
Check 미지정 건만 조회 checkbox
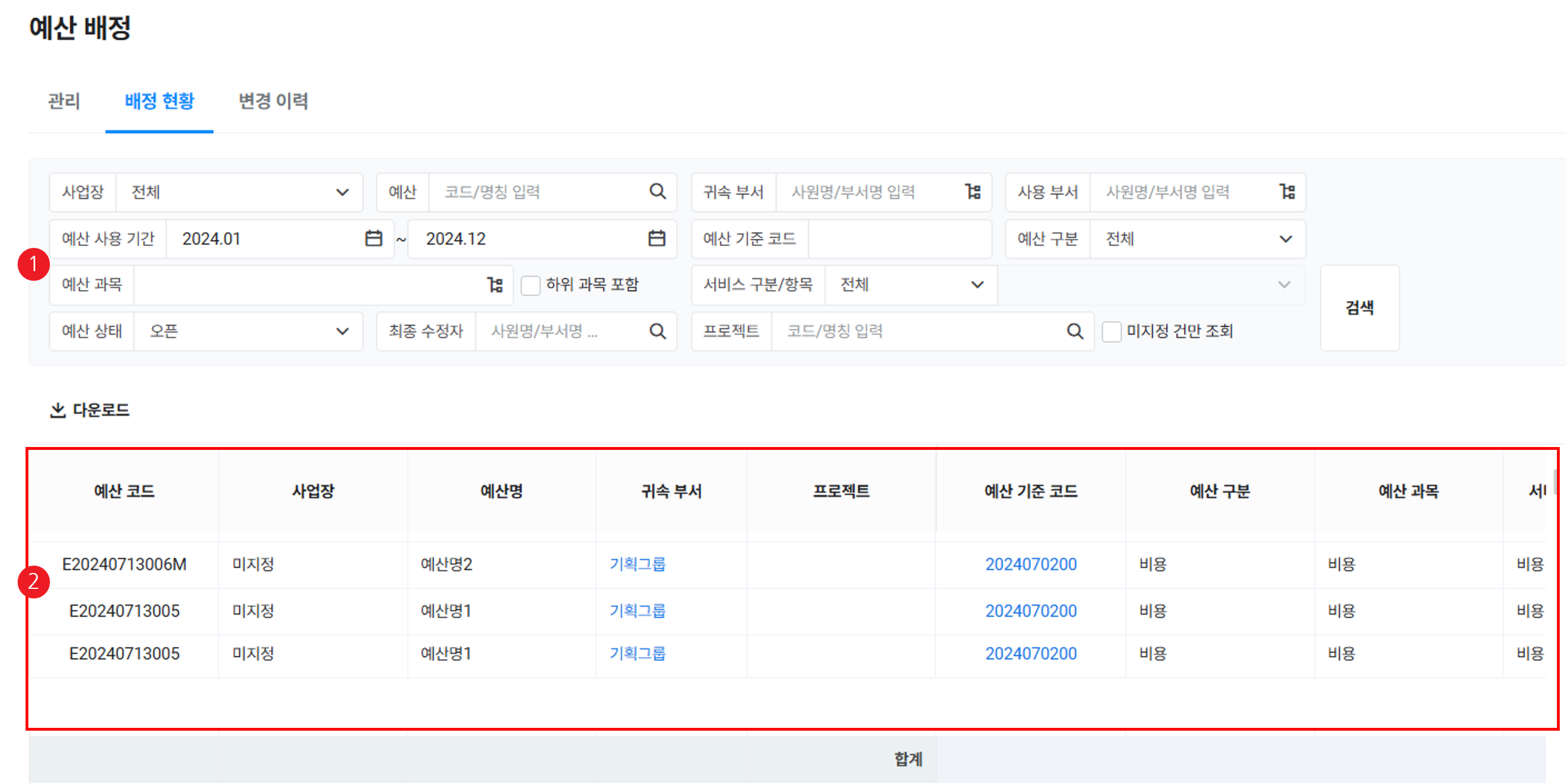(x=1111, y=332)
